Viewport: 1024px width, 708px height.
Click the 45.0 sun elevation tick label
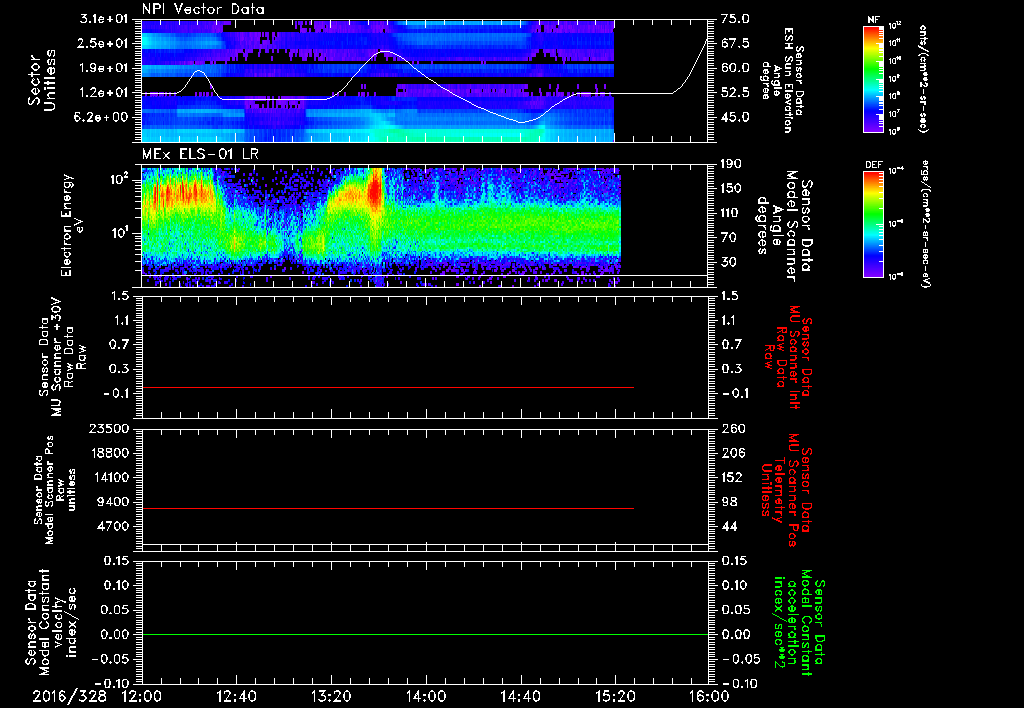click(x=735, y=117)
